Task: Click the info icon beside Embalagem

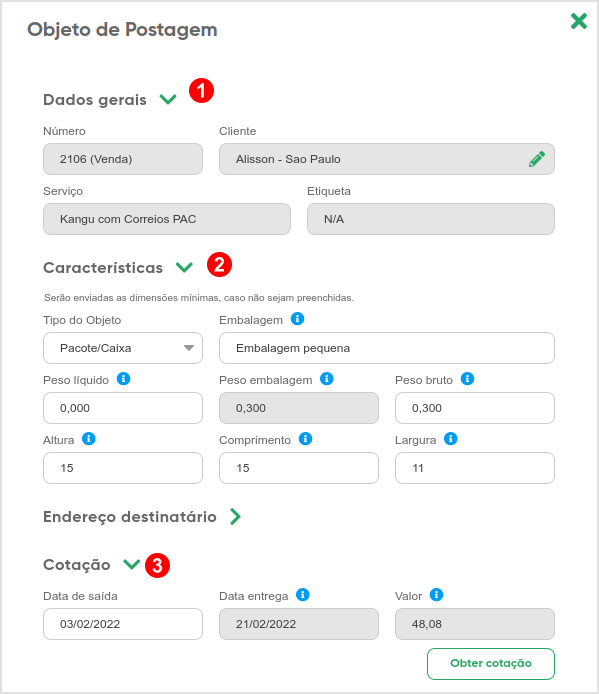Action: 298,319
